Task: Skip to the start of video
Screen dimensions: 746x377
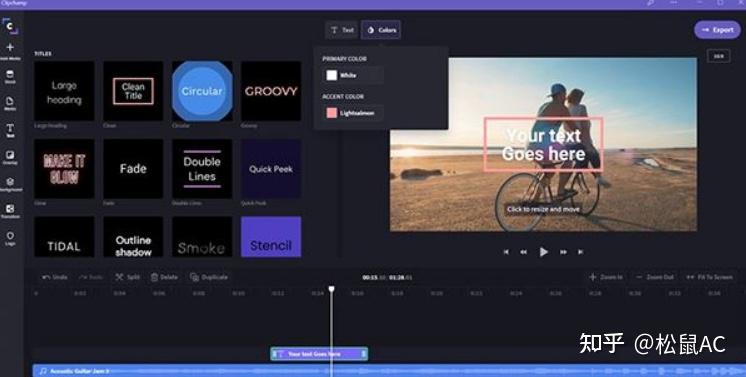Action: click(x=506, y=252)
